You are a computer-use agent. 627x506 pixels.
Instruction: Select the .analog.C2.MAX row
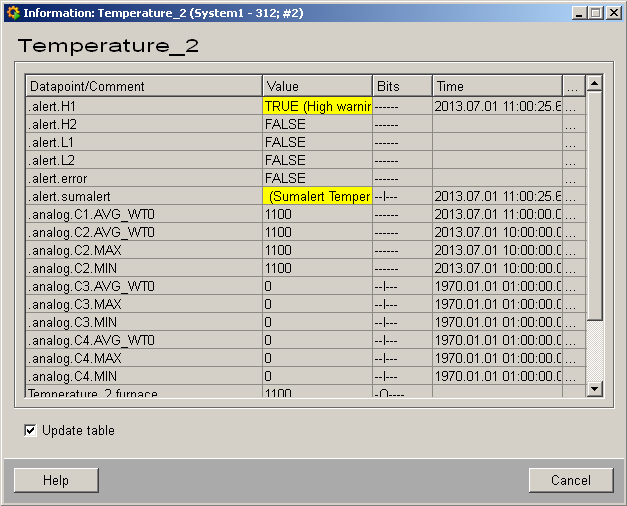click(144, 250)
